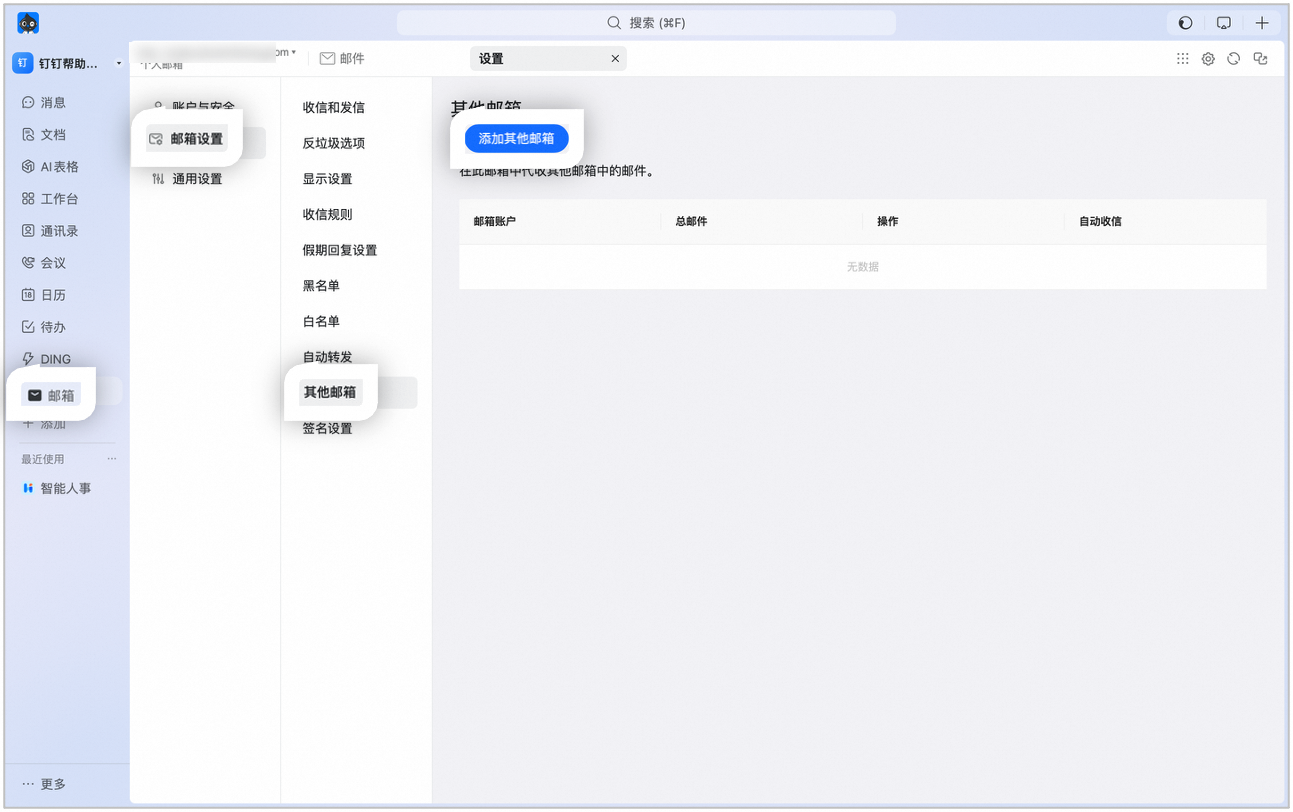Expand the 钉钉帮助 organization dropdown arrow

click(118, 64)
